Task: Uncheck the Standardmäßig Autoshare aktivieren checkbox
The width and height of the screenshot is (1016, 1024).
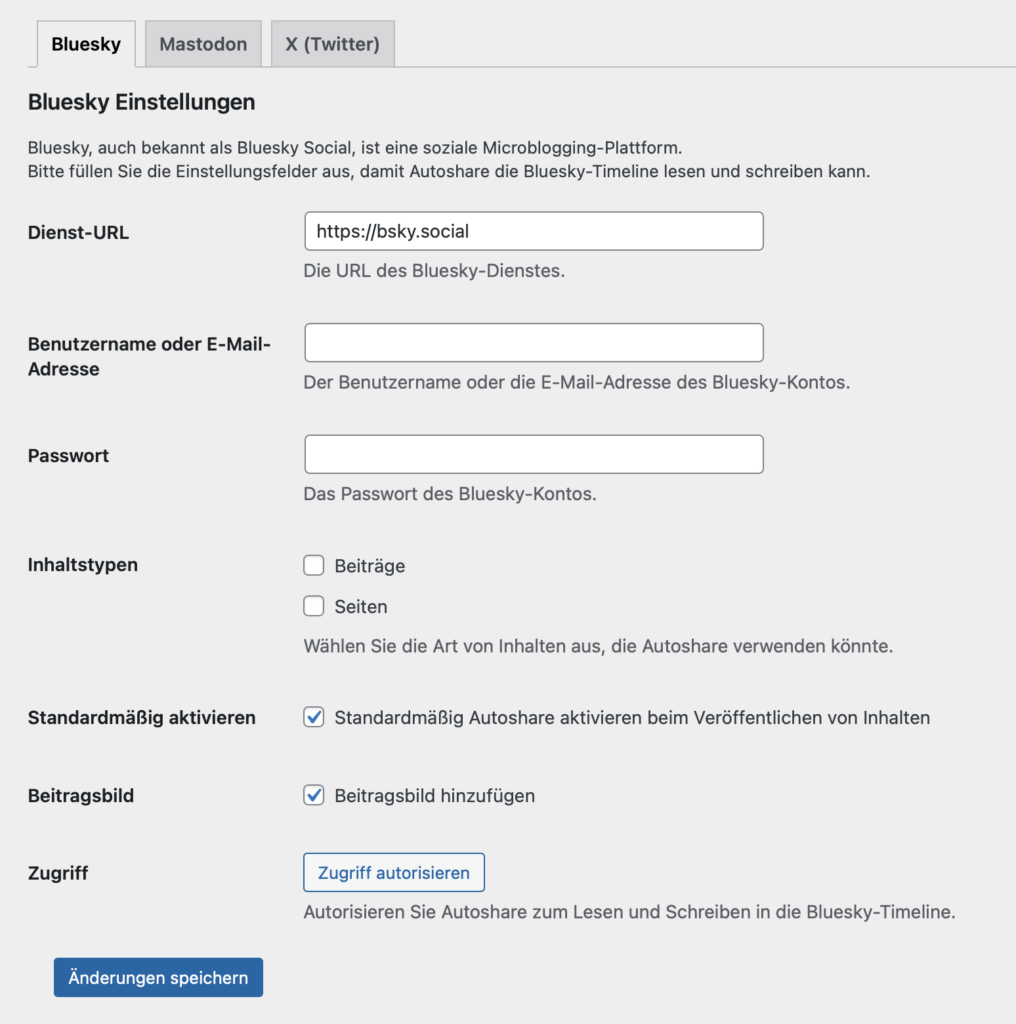Action: point(314,717)
